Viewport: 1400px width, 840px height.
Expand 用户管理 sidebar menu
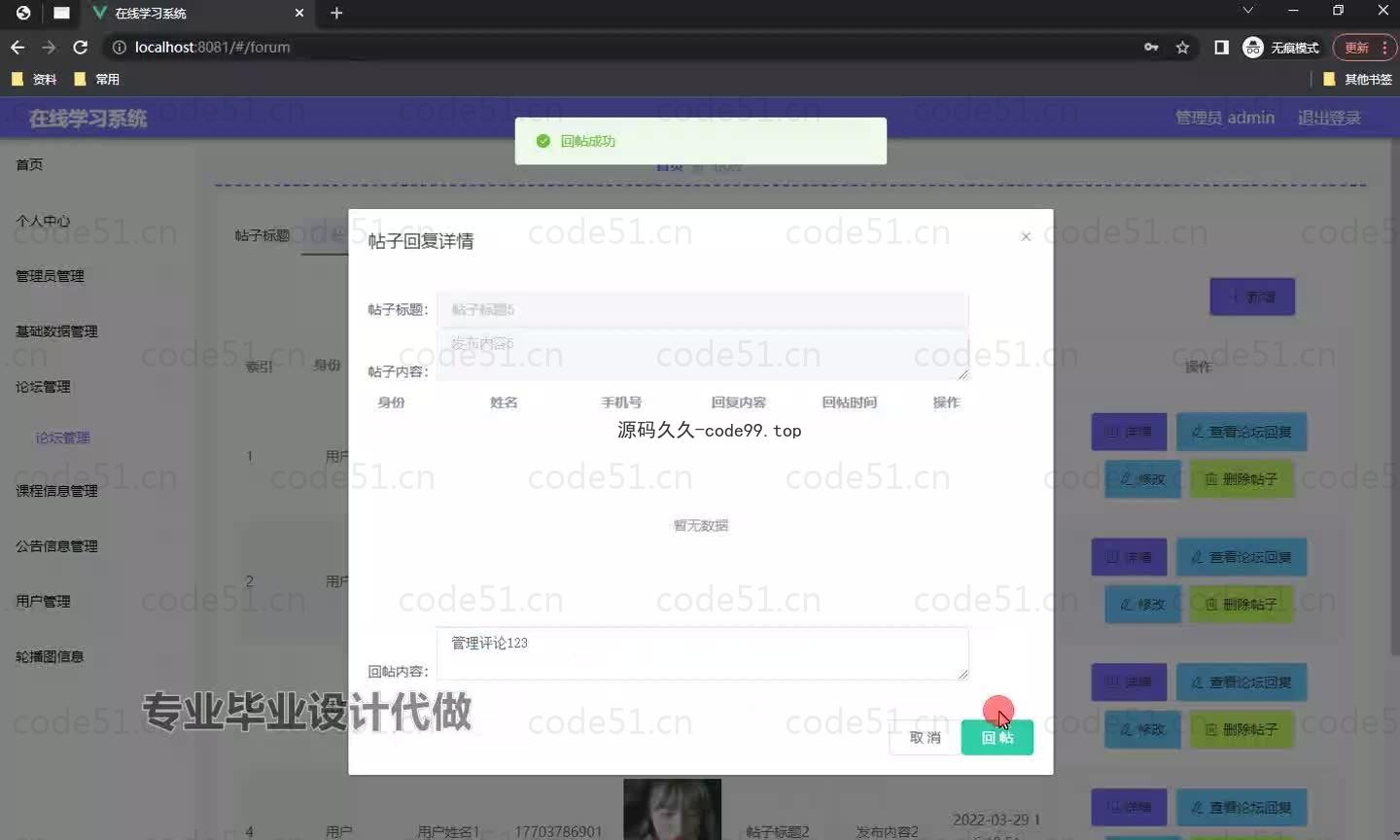pyautogui.click(x=43, y=602)
